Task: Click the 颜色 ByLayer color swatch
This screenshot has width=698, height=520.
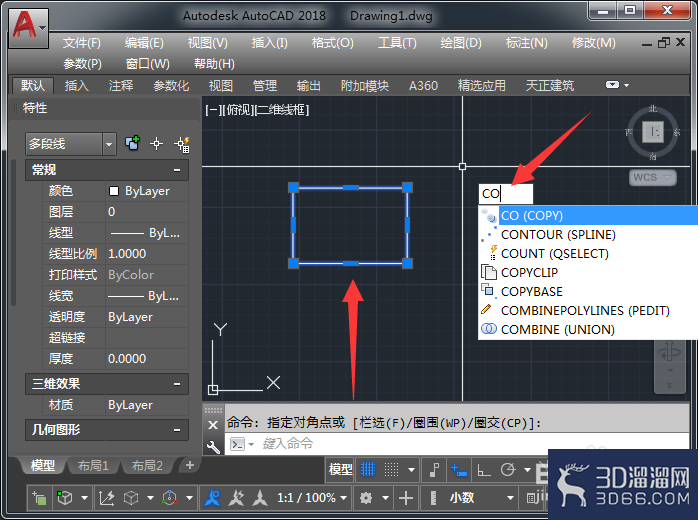Action: [114, 191]
